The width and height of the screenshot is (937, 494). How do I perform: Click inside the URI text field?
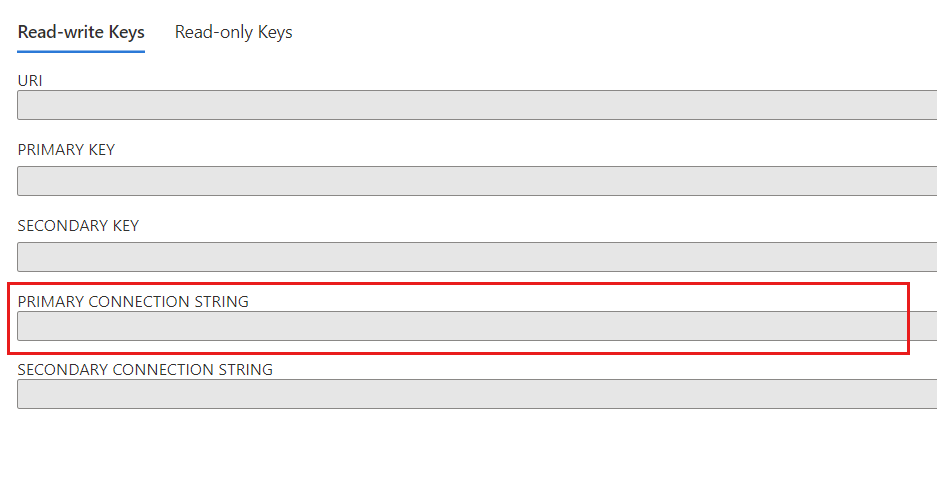click(477, 105)
